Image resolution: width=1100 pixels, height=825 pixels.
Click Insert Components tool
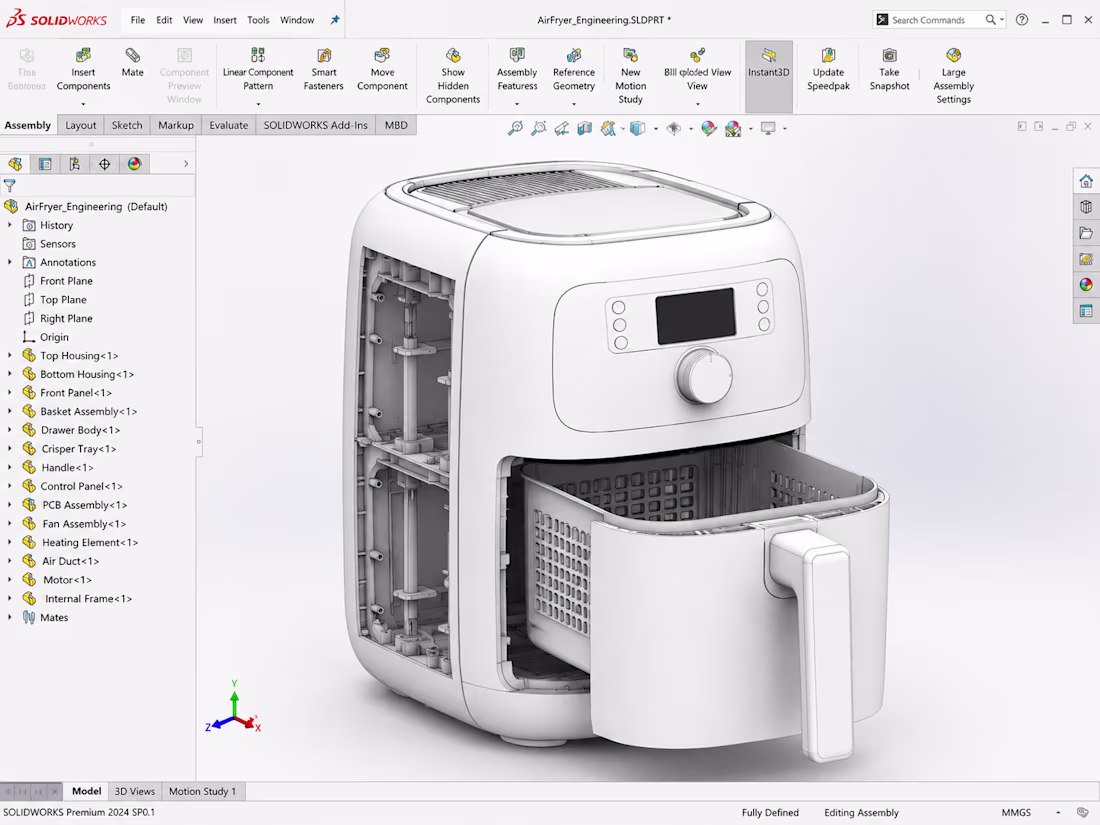pos(83,69)
